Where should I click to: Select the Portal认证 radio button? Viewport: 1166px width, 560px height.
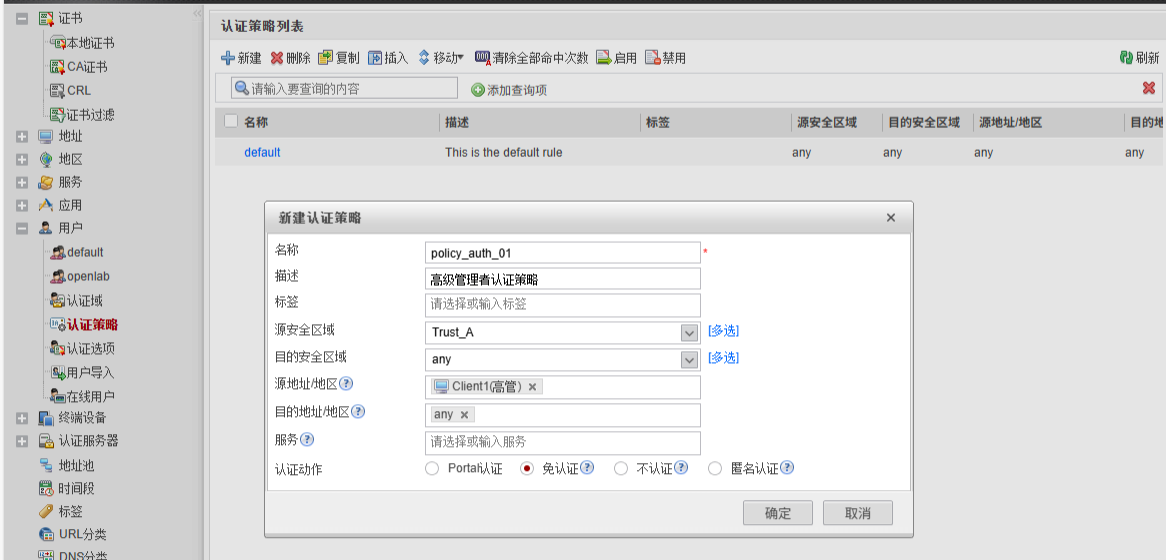pos(432,469)
